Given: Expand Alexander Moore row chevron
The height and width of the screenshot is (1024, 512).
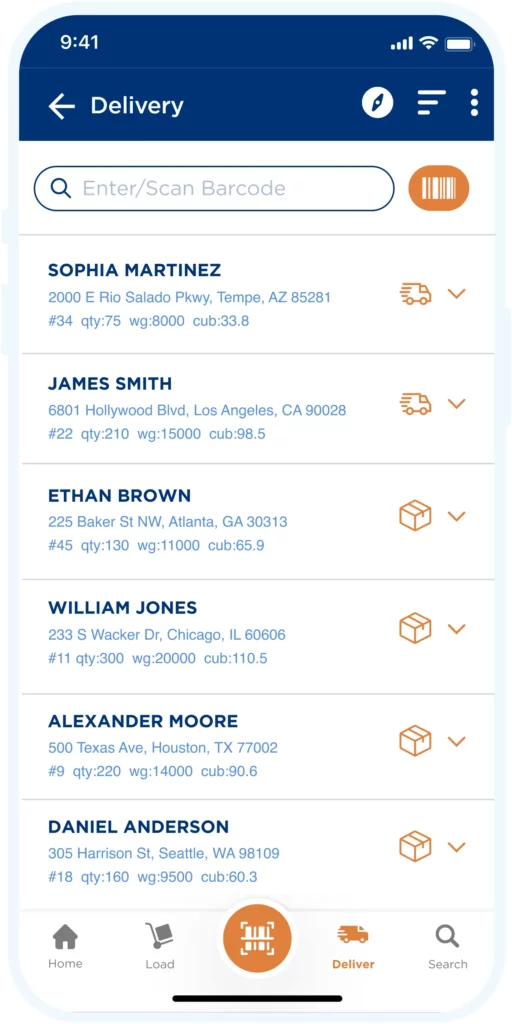Looking at the screenshot, I should tap(456, 741).
